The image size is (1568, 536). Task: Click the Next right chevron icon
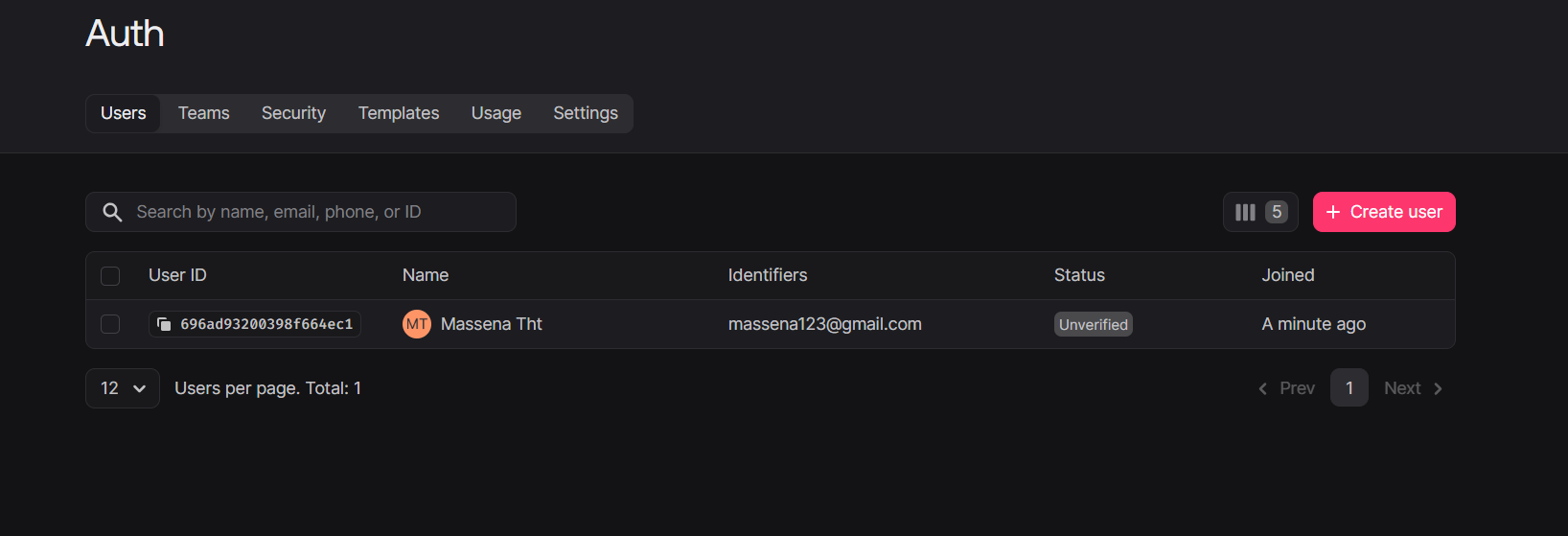click(x=1438, y=388)
